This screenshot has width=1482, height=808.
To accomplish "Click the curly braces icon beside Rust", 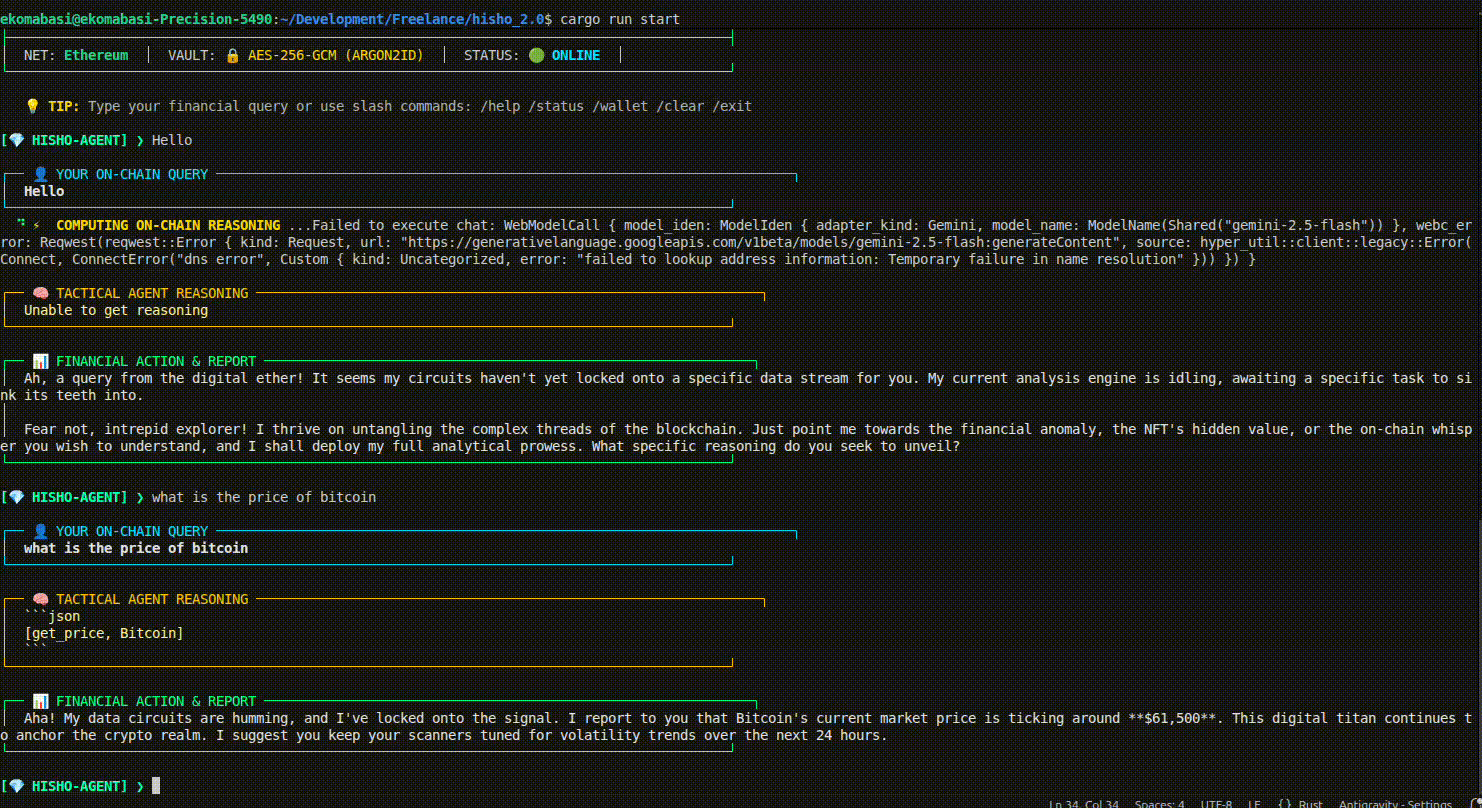I will click(x=1285, y=803).
